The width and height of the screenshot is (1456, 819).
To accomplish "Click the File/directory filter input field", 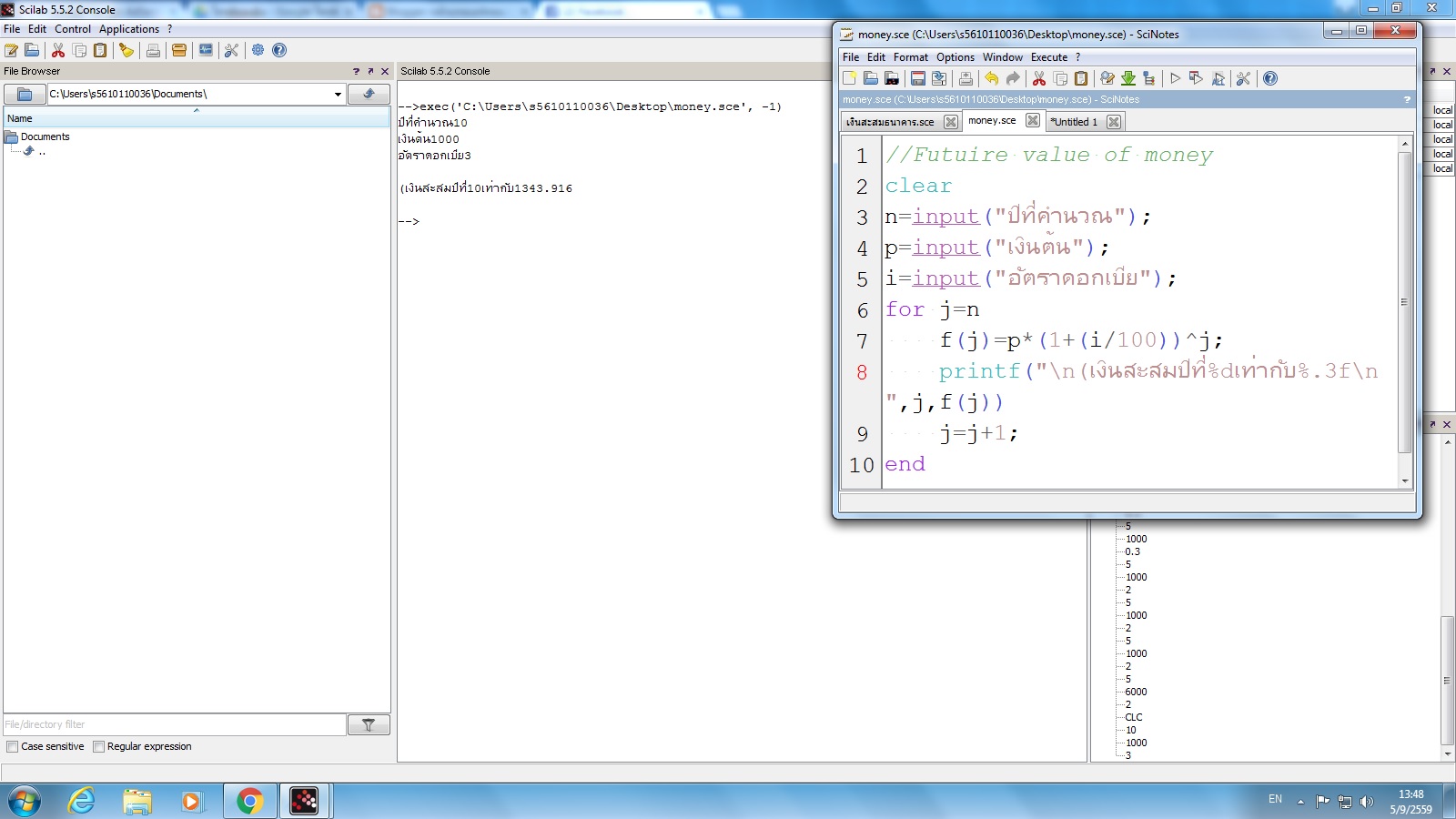I will 175,724.
